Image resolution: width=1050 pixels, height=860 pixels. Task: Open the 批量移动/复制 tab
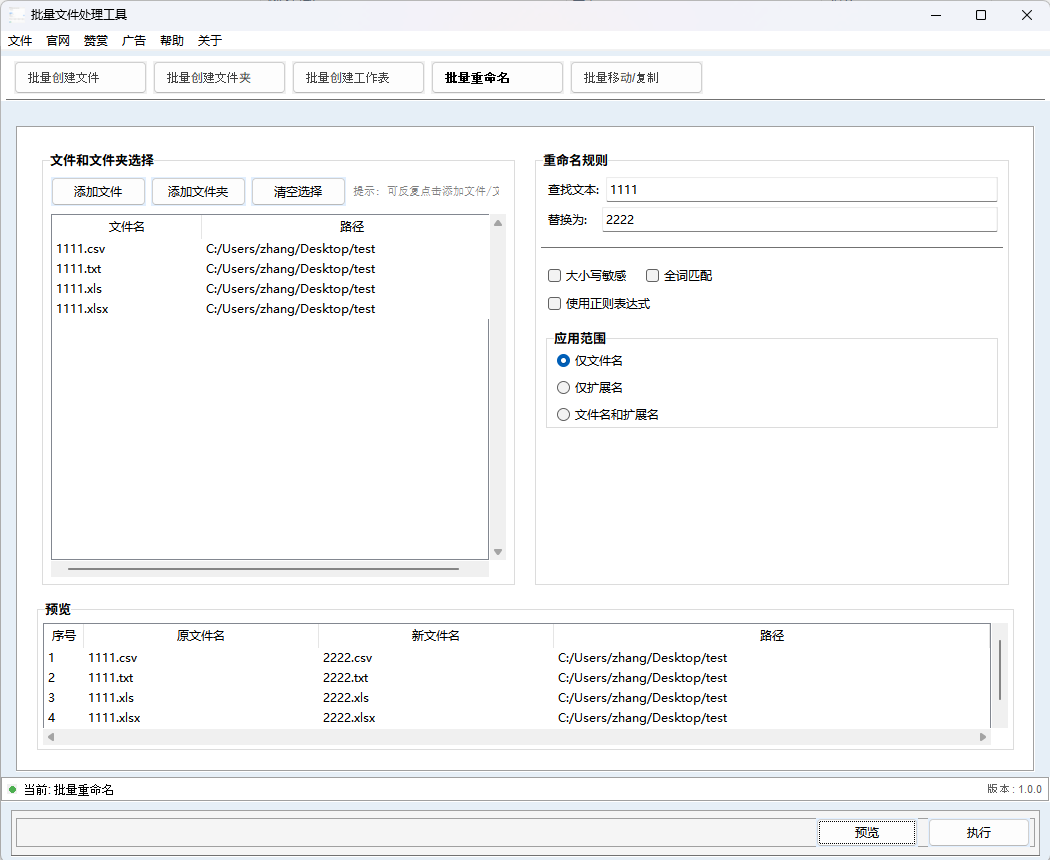(x=636, y=78)
